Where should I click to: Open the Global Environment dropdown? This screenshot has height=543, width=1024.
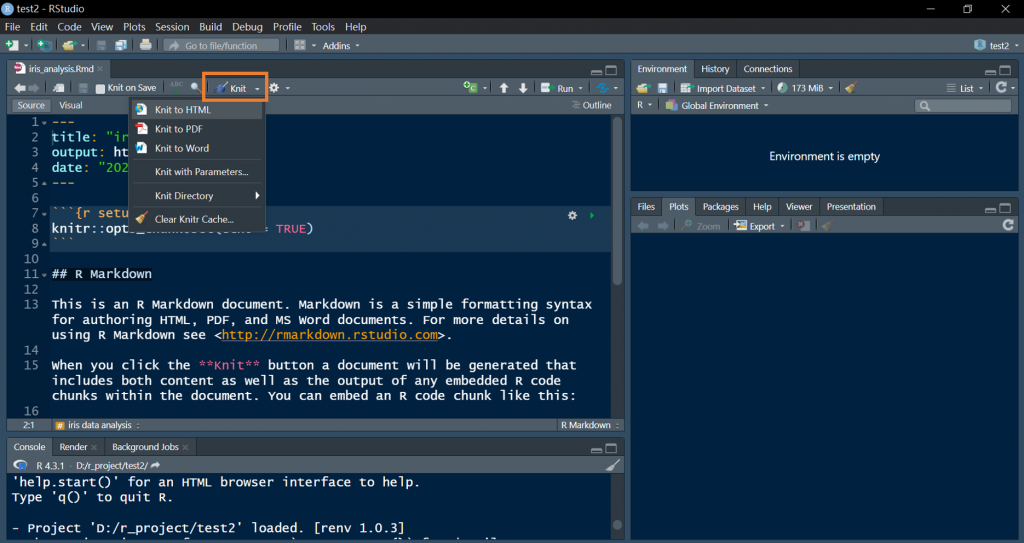click(717, 105)
